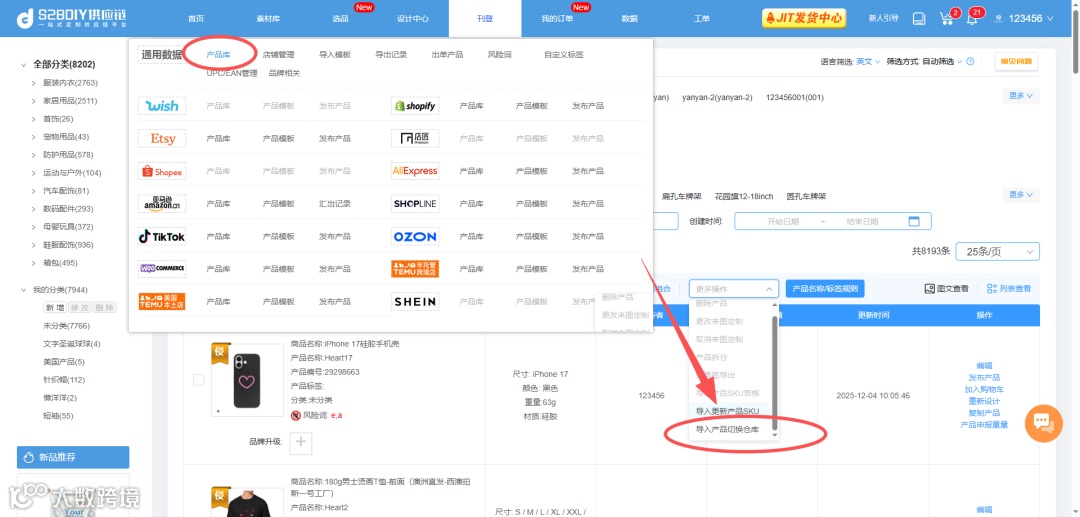Click the book/guide icon in header
Image resolution: width=1080 pixels, height=517 pixels.
[919, 19]
